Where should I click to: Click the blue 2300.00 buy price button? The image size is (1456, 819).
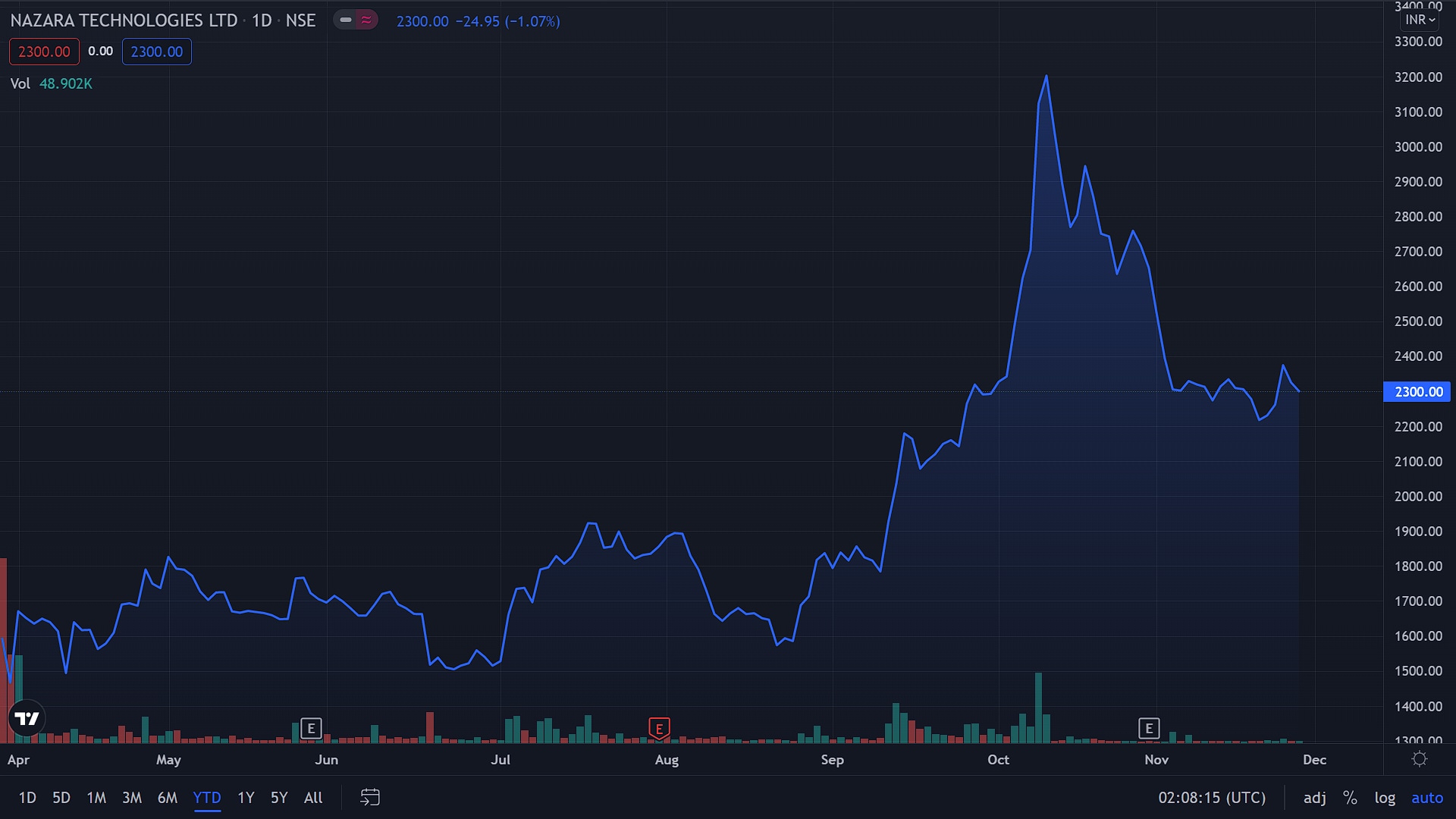(156, 52)
